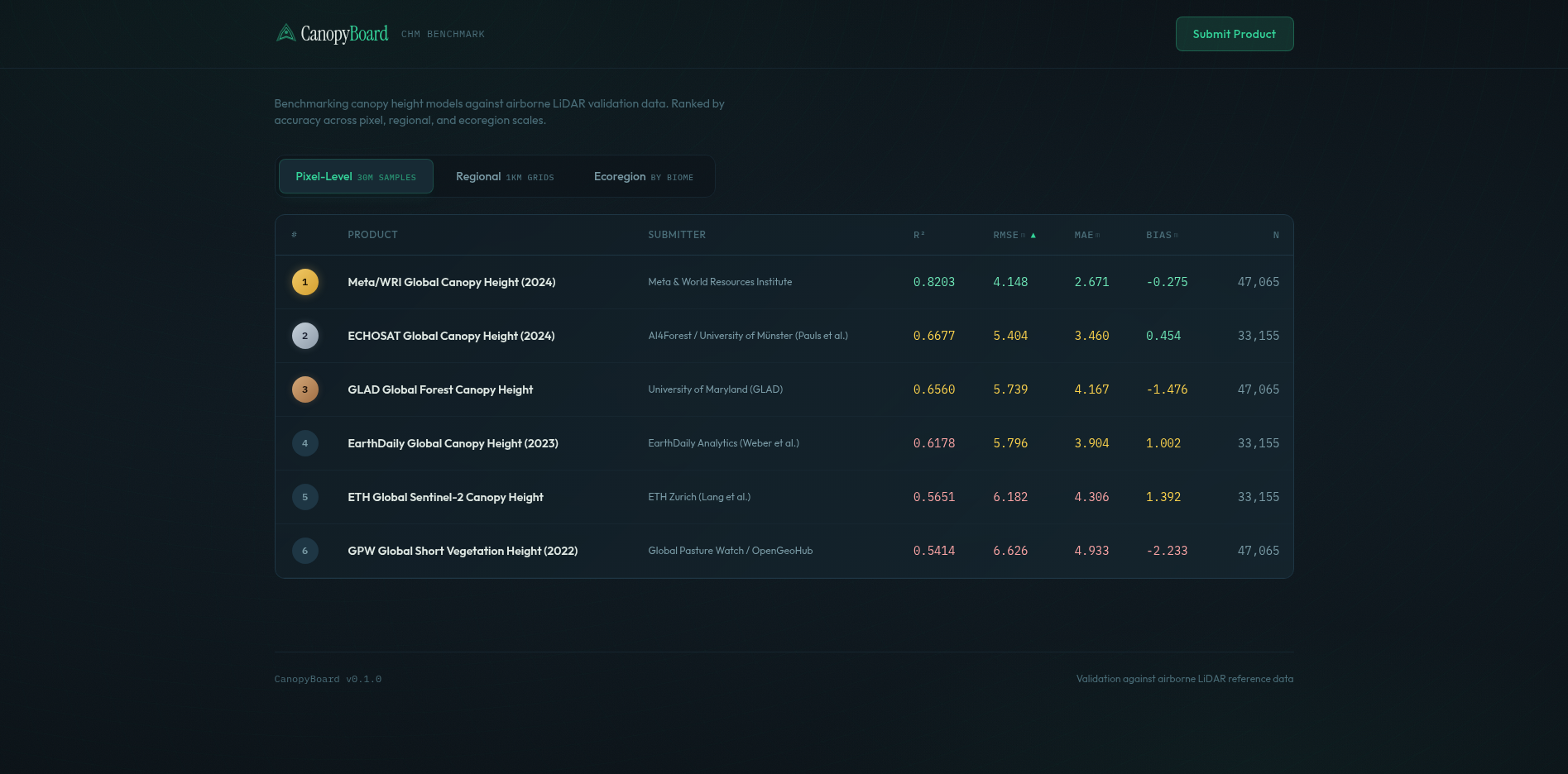Open ECHOSAT Global Canopy Height (2024)
1568x774 pixels.
tap(451, 336)
